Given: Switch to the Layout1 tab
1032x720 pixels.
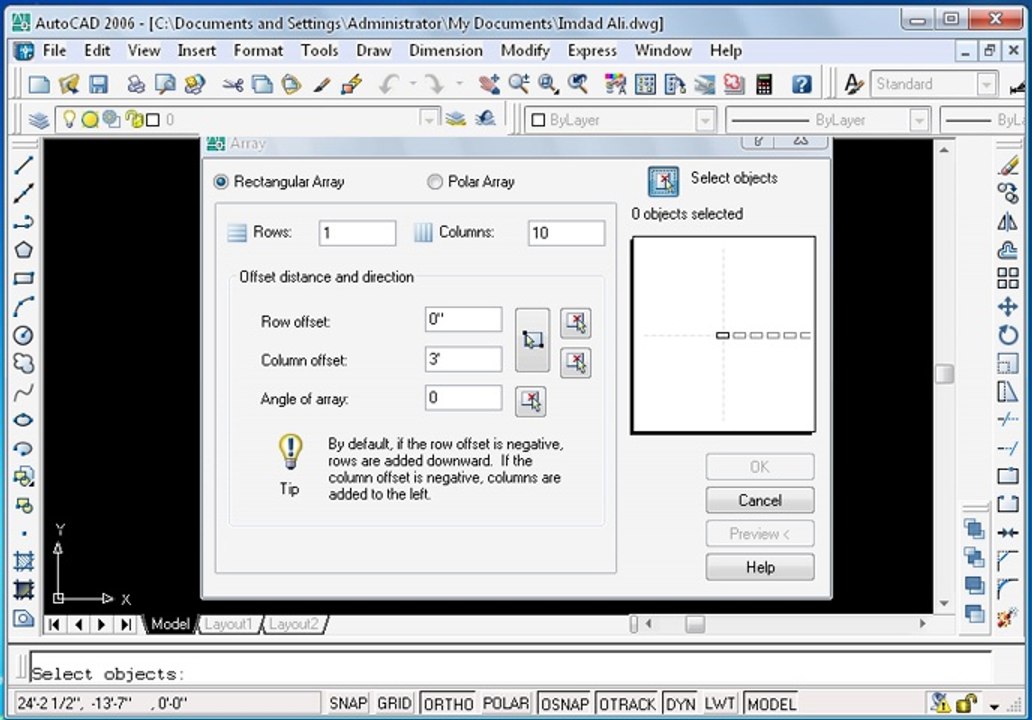Looking at the screenshot, I should 228,624.
